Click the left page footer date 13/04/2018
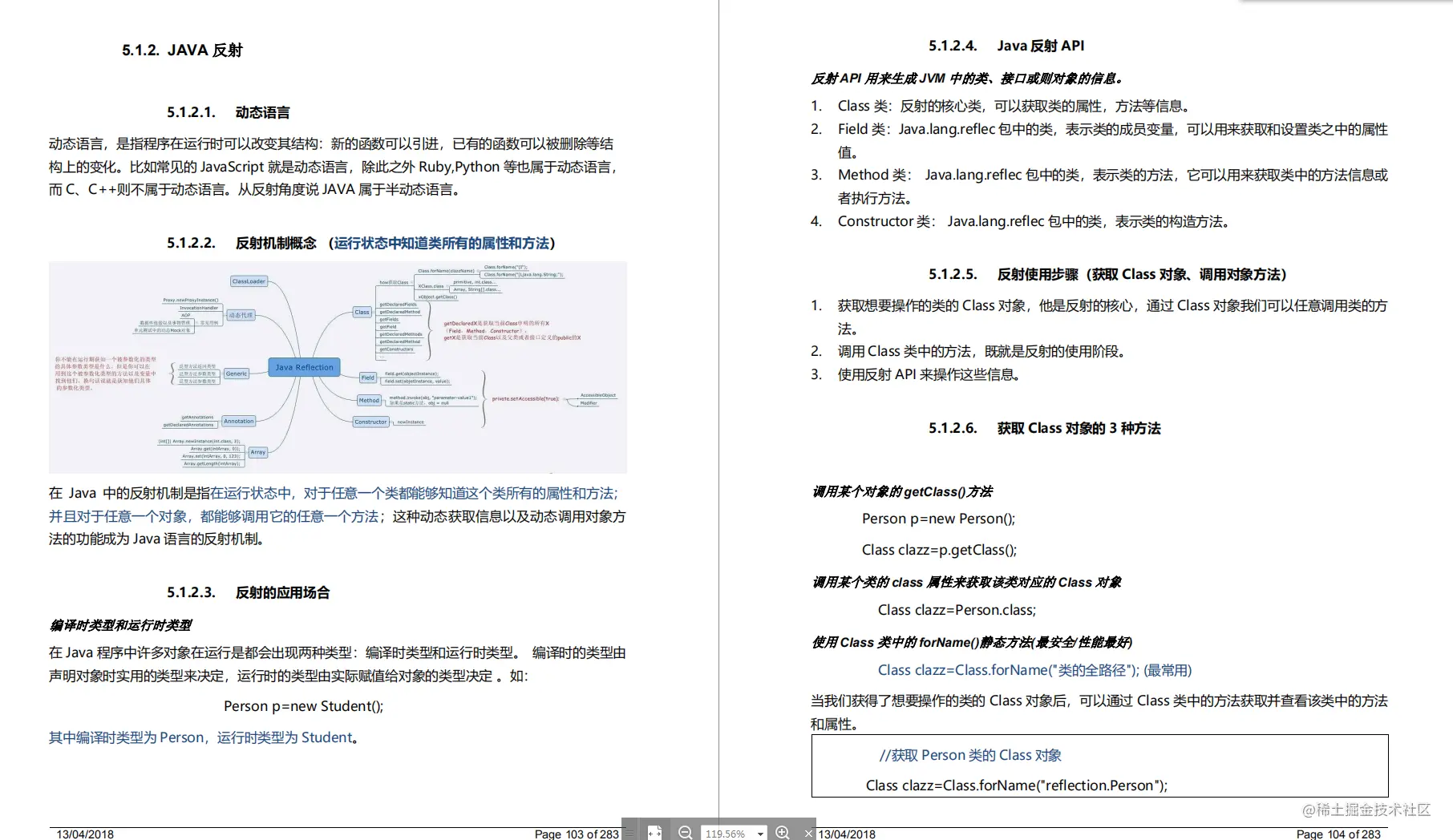1453x840 pixels. pyautogui.click(x=85, y=834)
